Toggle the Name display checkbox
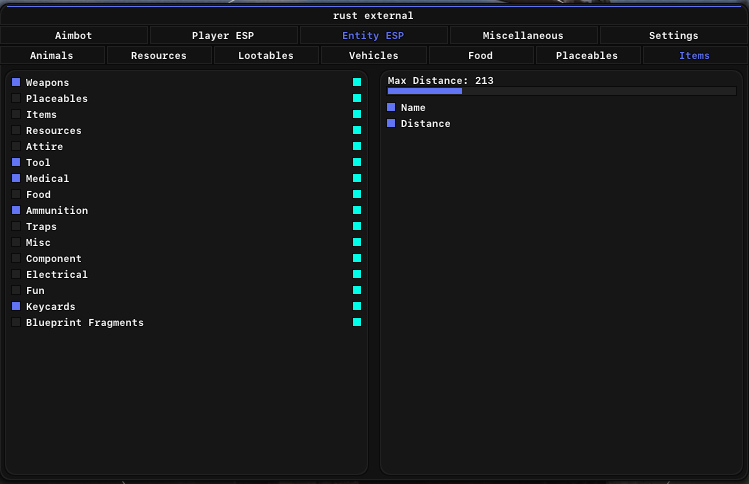The width and height of the screenshot is (749, 484). tap(391, 107)
